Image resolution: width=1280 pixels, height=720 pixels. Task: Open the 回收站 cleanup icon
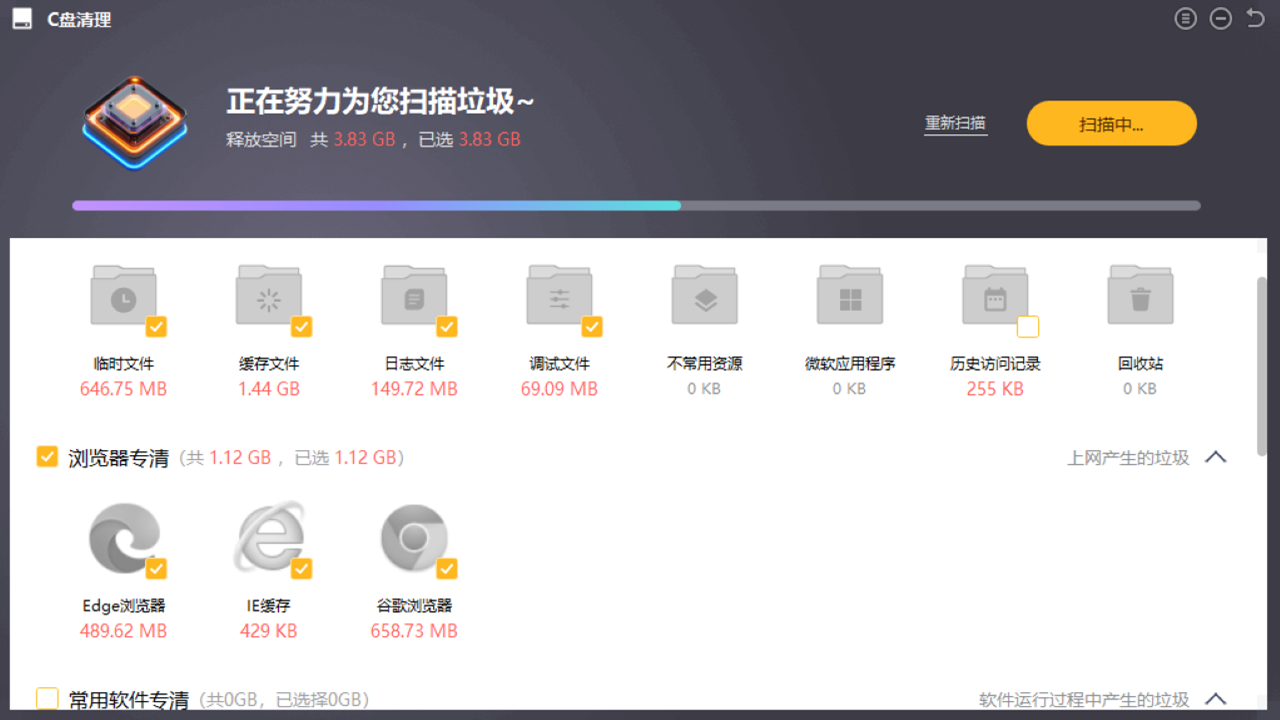[1139, 295]
